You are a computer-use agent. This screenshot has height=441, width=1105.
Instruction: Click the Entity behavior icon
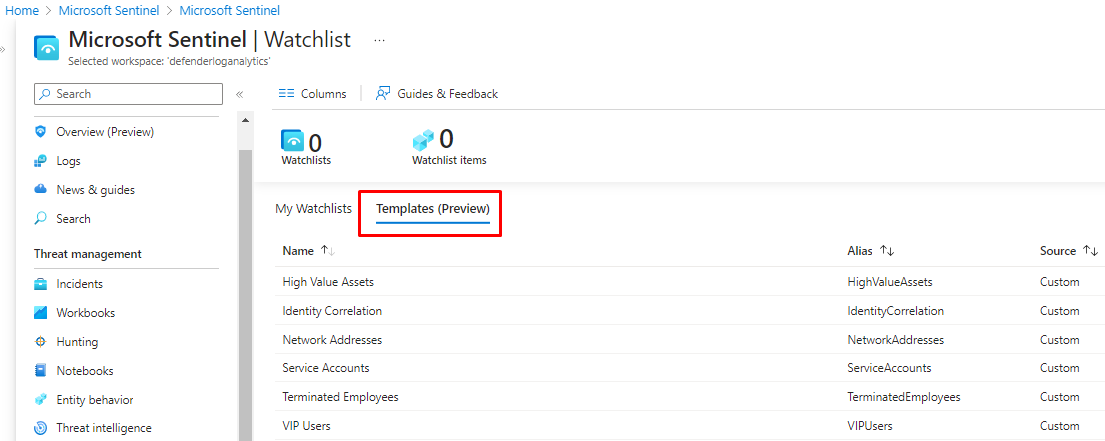pyautogui.click(x=41, y=400)
